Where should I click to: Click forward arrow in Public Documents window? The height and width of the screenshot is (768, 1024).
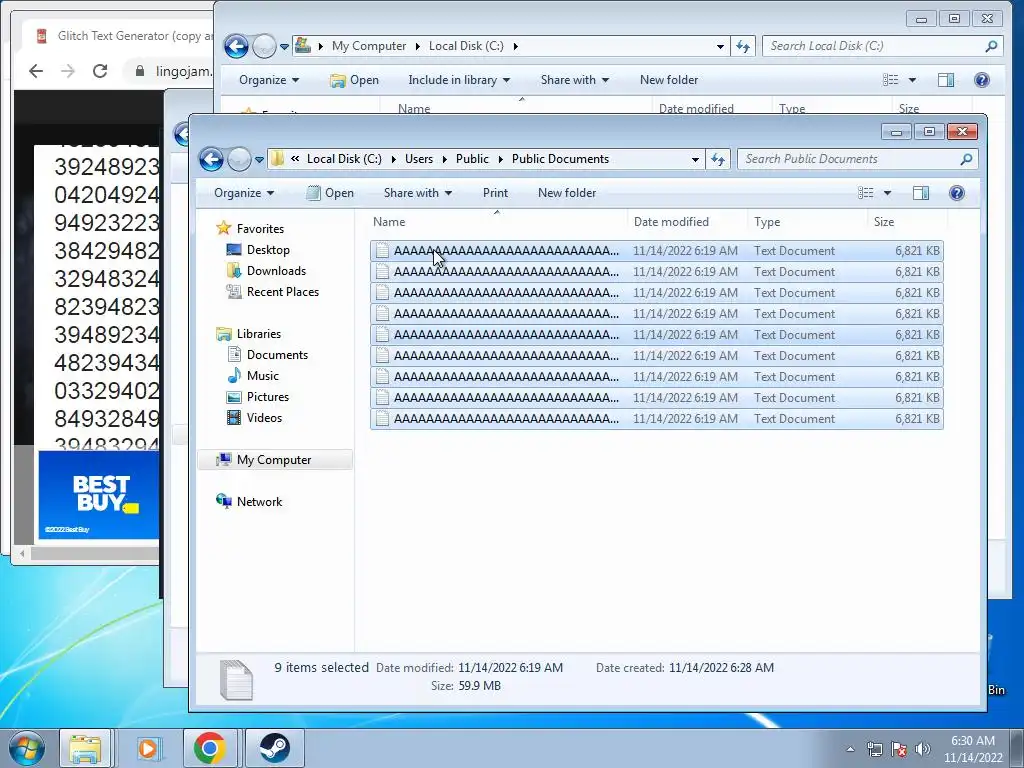click(239, 159)
